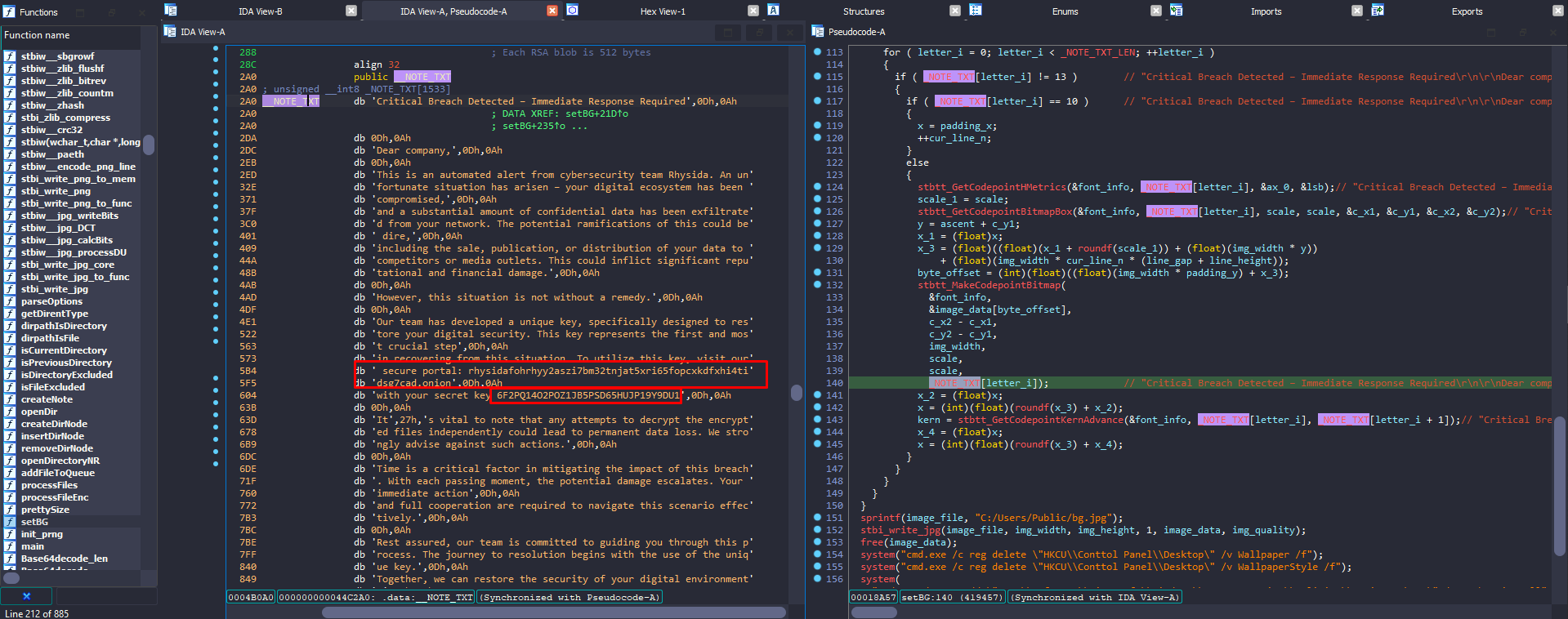This screenshot has height=619, width=1568.
Task: Click the IDA View-A sub-panel icon
Action: point(170,31)
